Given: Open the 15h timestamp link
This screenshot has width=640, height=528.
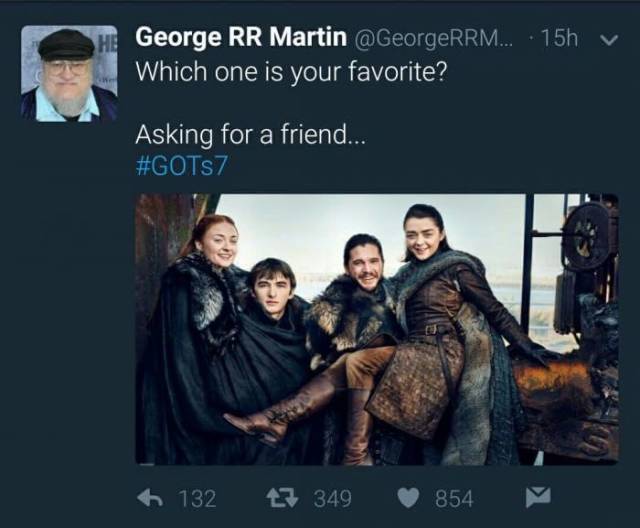Looking at the screenshot, I should click(x=559, y=39).
